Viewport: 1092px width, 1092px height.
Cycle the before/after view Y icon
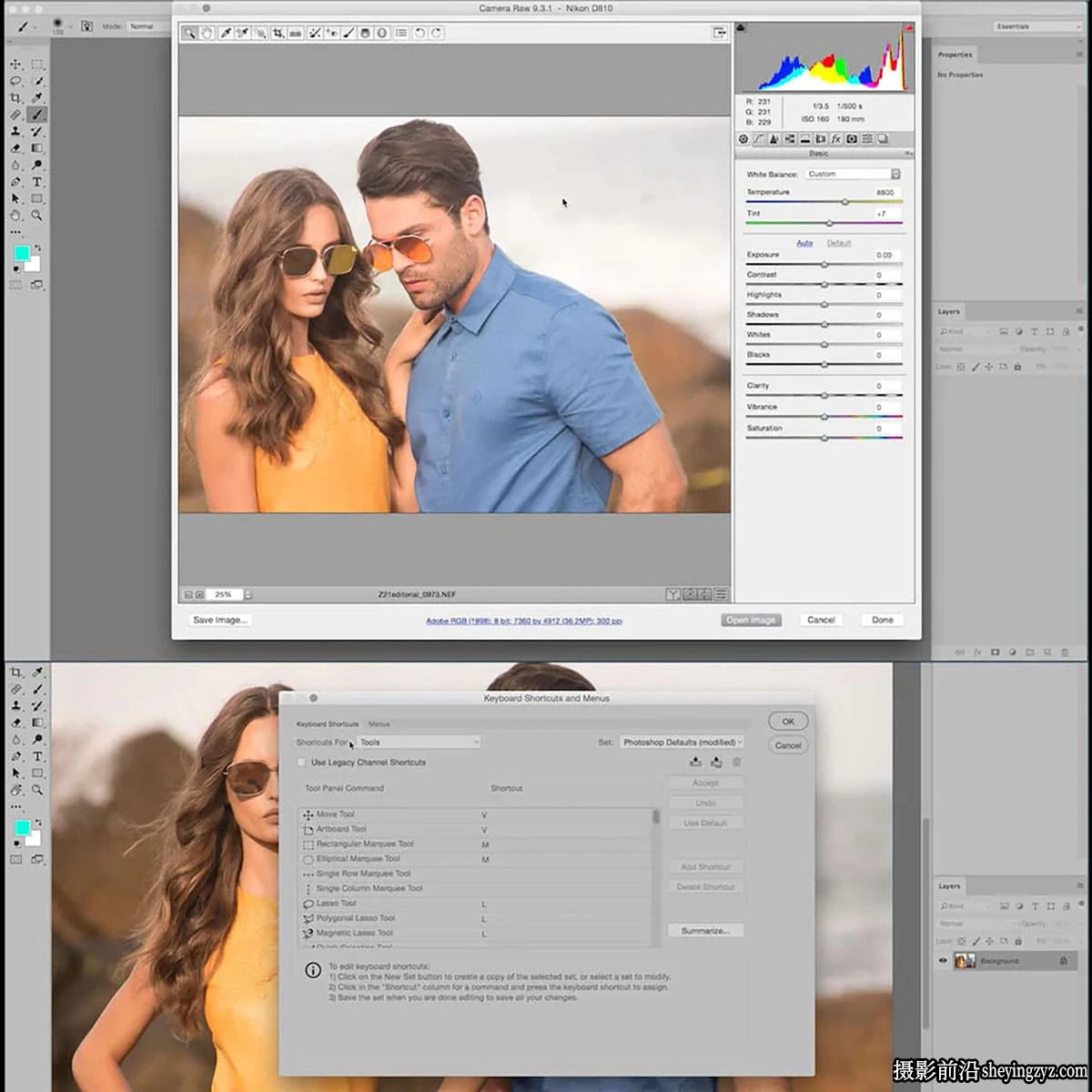(672, 594)
